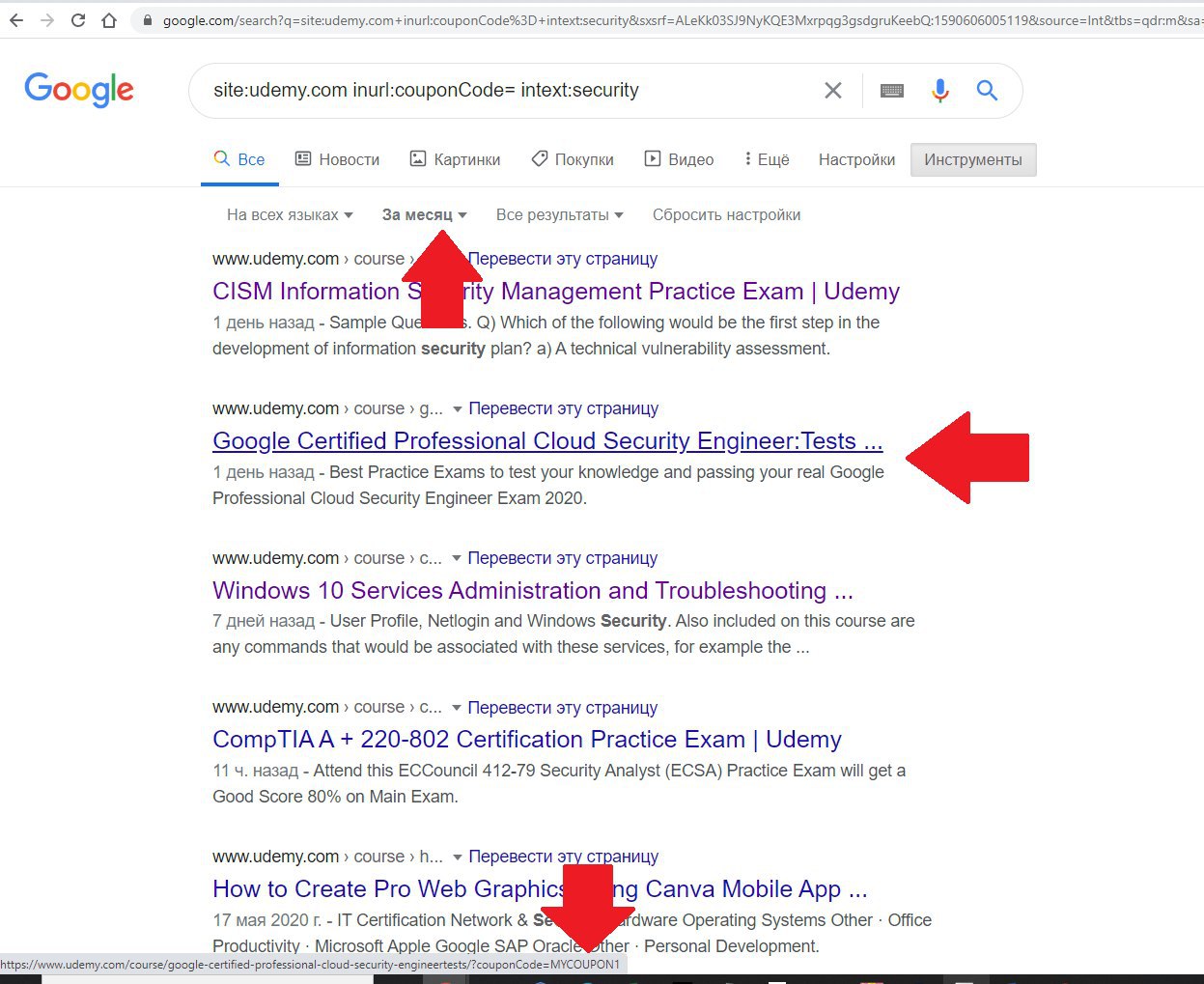Image resolution: width=1204 pixels, height=984 pixels.
Task: Expand the За месяц time filter
Action: (x=425, y=214)
